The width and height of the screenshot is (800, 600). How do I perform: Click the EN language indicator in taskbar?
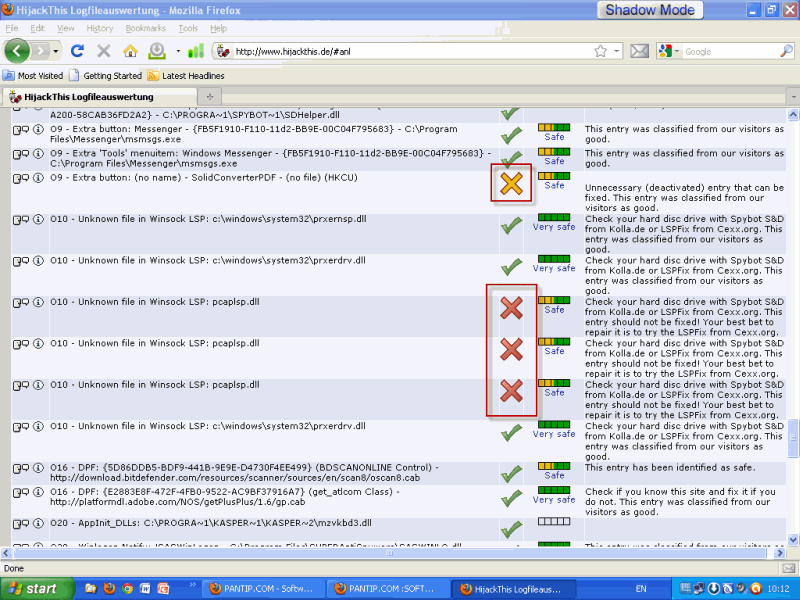[641, 589]
